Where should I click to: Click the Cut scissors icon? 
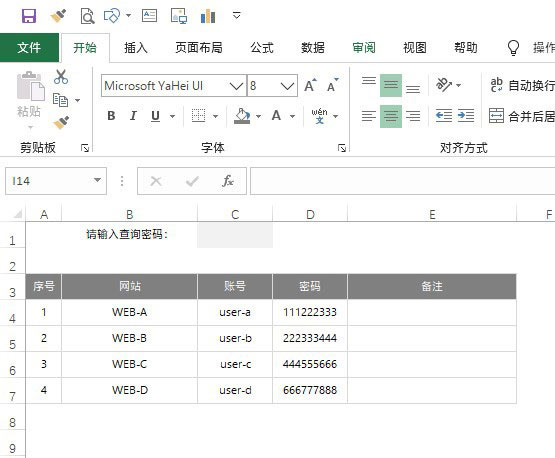61,77
